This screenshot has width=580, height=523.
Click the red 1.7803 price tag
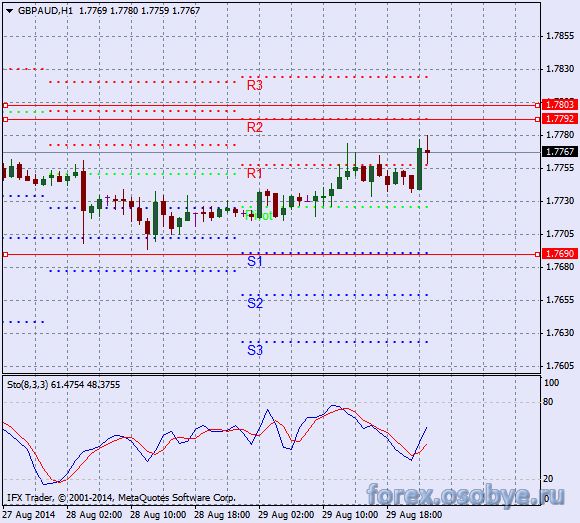560,105
